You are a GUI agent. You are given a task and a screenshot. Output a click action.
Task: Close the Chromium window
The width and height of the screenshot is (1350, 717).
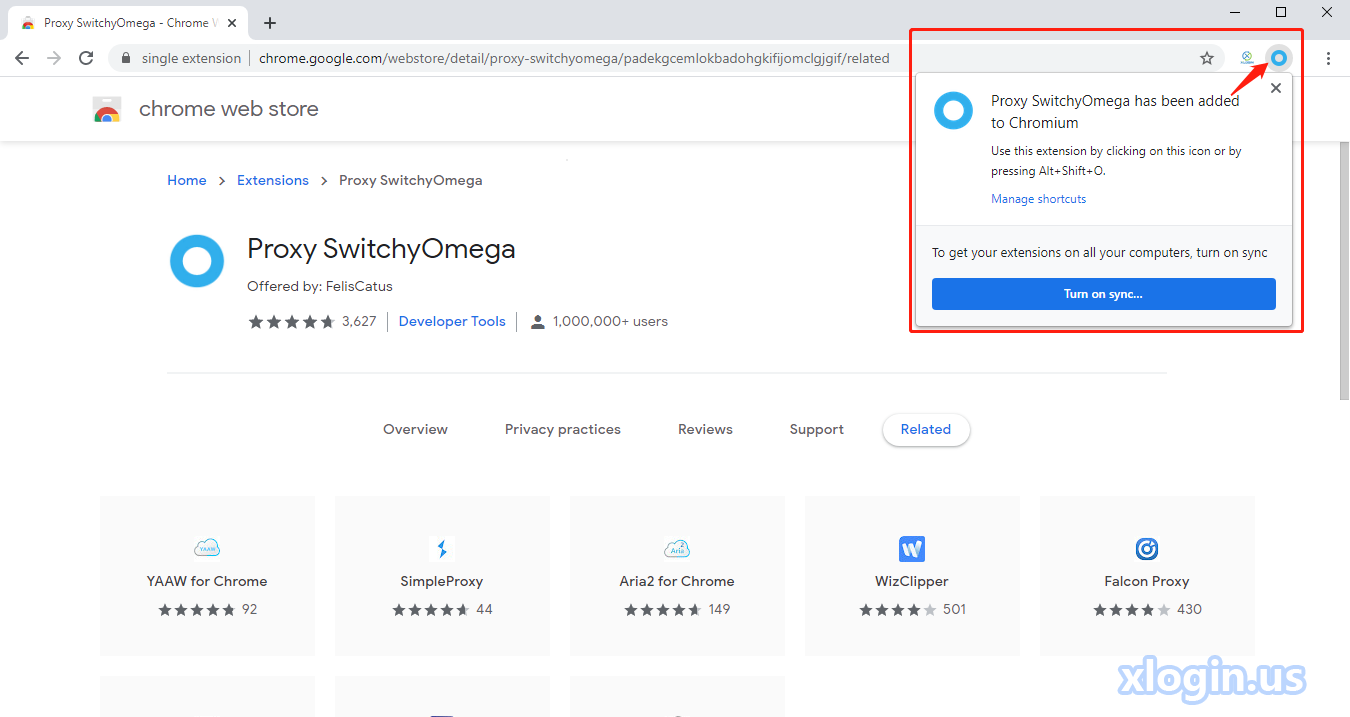point(1327,12)
